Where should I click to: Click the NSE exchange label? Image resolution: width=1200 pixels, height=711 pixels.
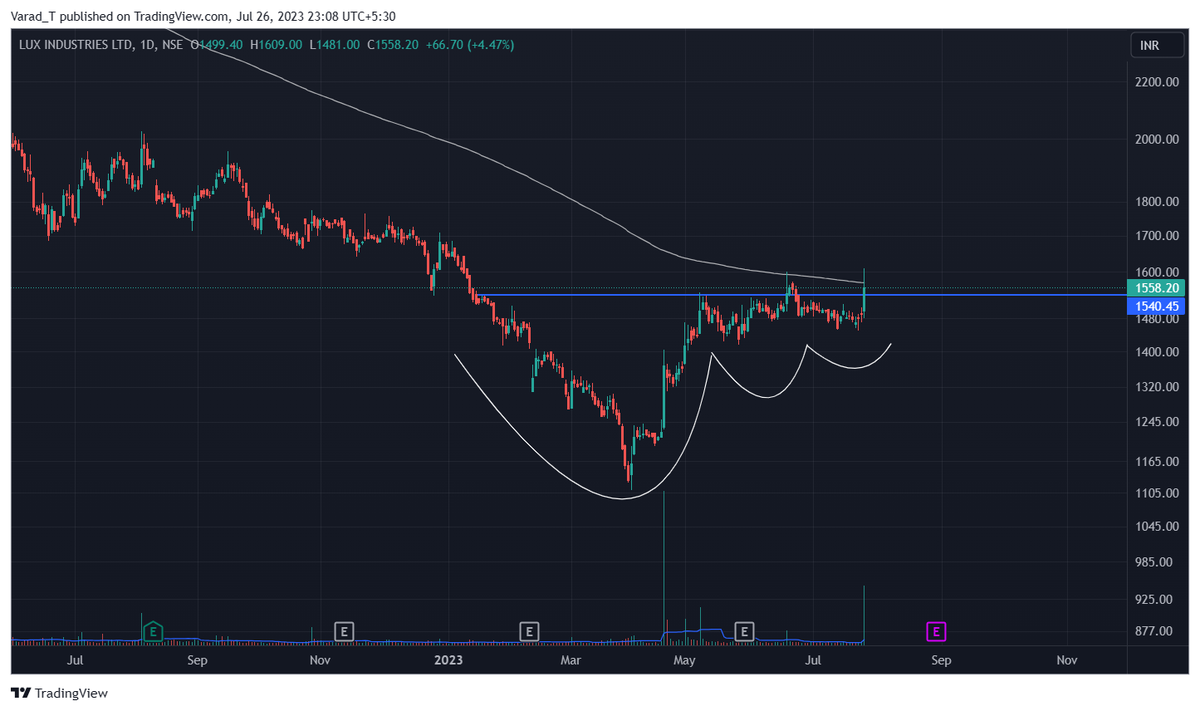172,44
